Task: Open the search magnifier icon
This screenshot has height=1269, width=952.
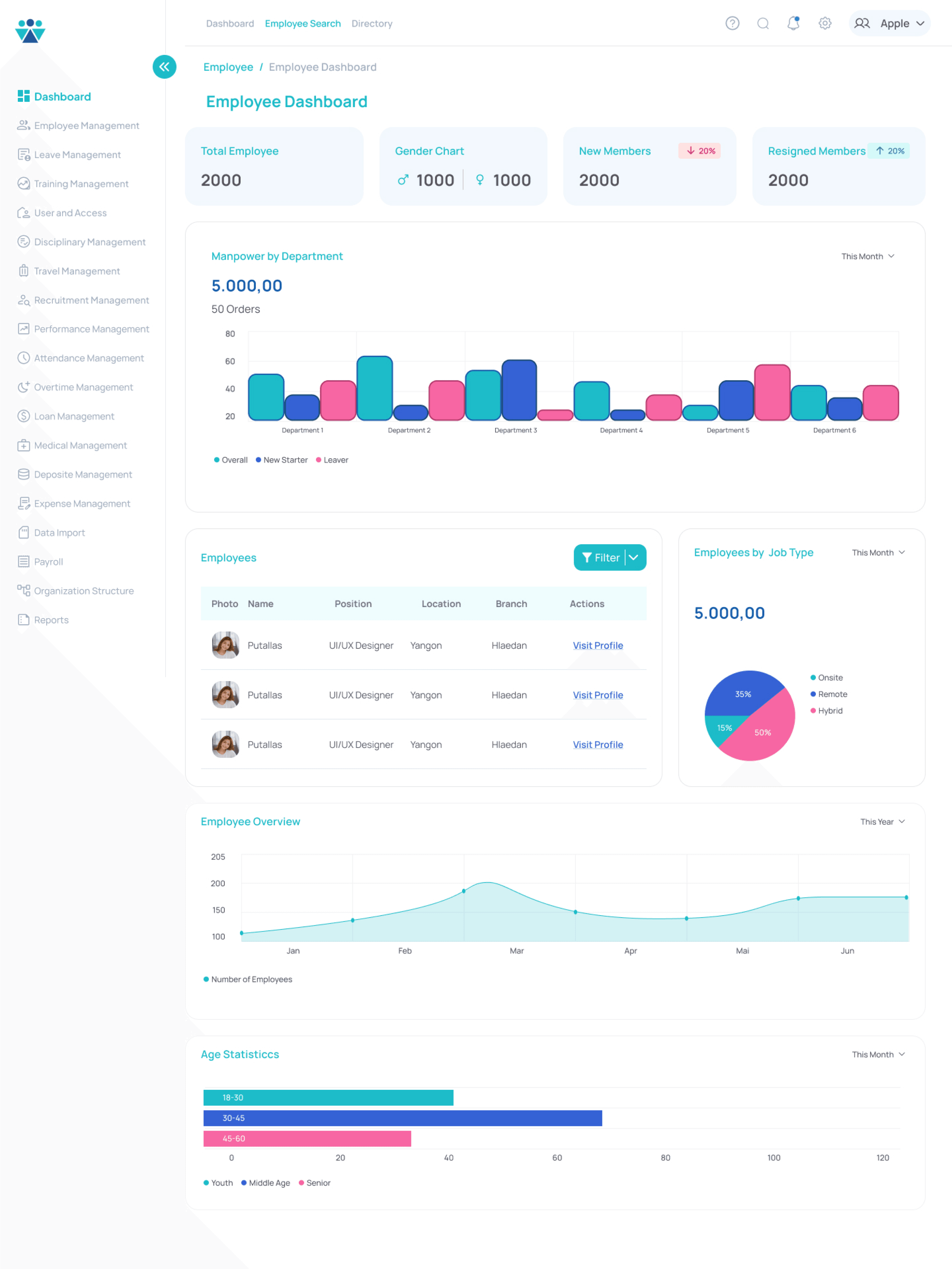Action: [763, 24]
